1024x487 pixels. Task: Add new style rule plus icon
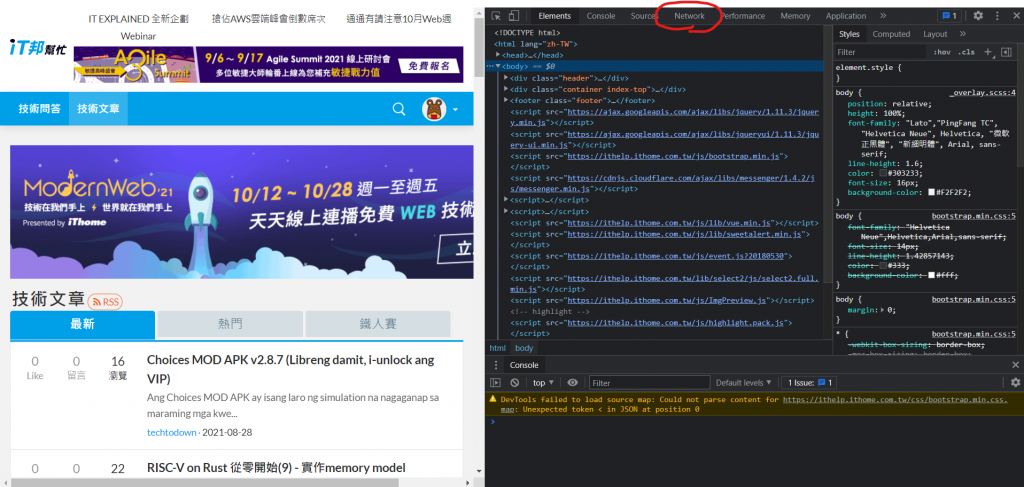tap(987, 52)
